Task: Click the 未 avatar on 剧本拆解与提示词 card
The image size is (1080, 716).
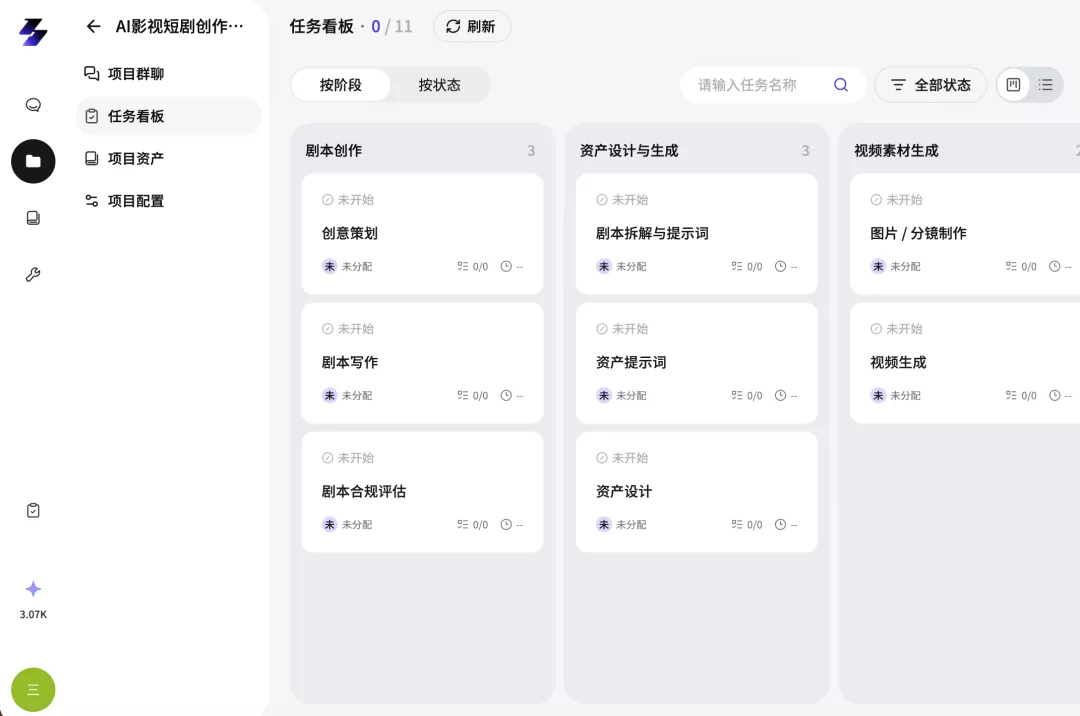Action: click(x=604, y=266)
